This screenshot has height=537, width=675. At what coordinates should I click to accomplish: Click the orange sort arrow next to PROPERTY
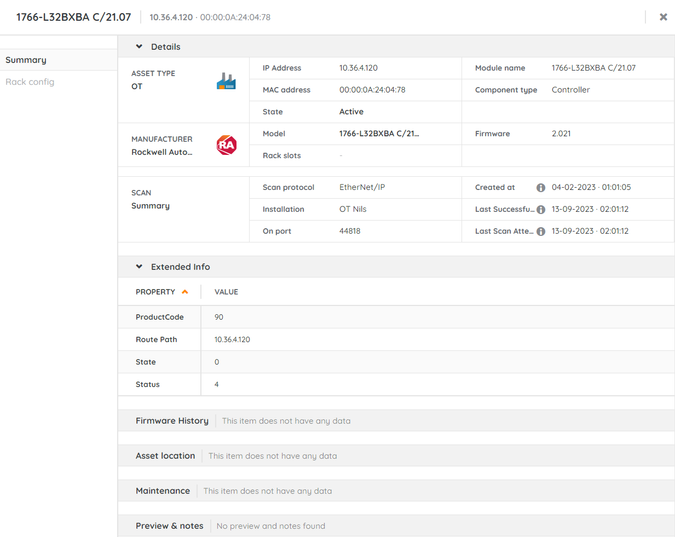click(185, 292)
